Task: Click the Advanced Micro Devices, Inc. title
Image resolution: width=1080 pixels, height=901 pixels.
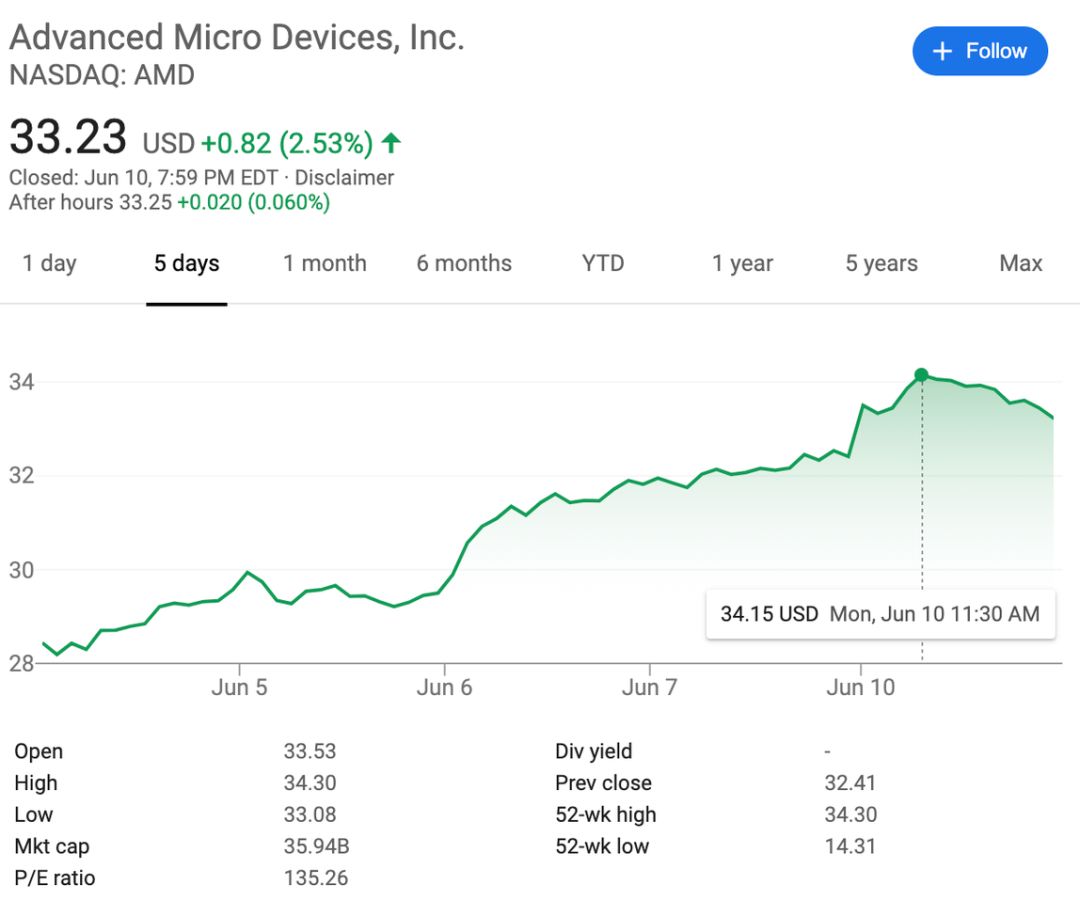Action: click(237, 38)
